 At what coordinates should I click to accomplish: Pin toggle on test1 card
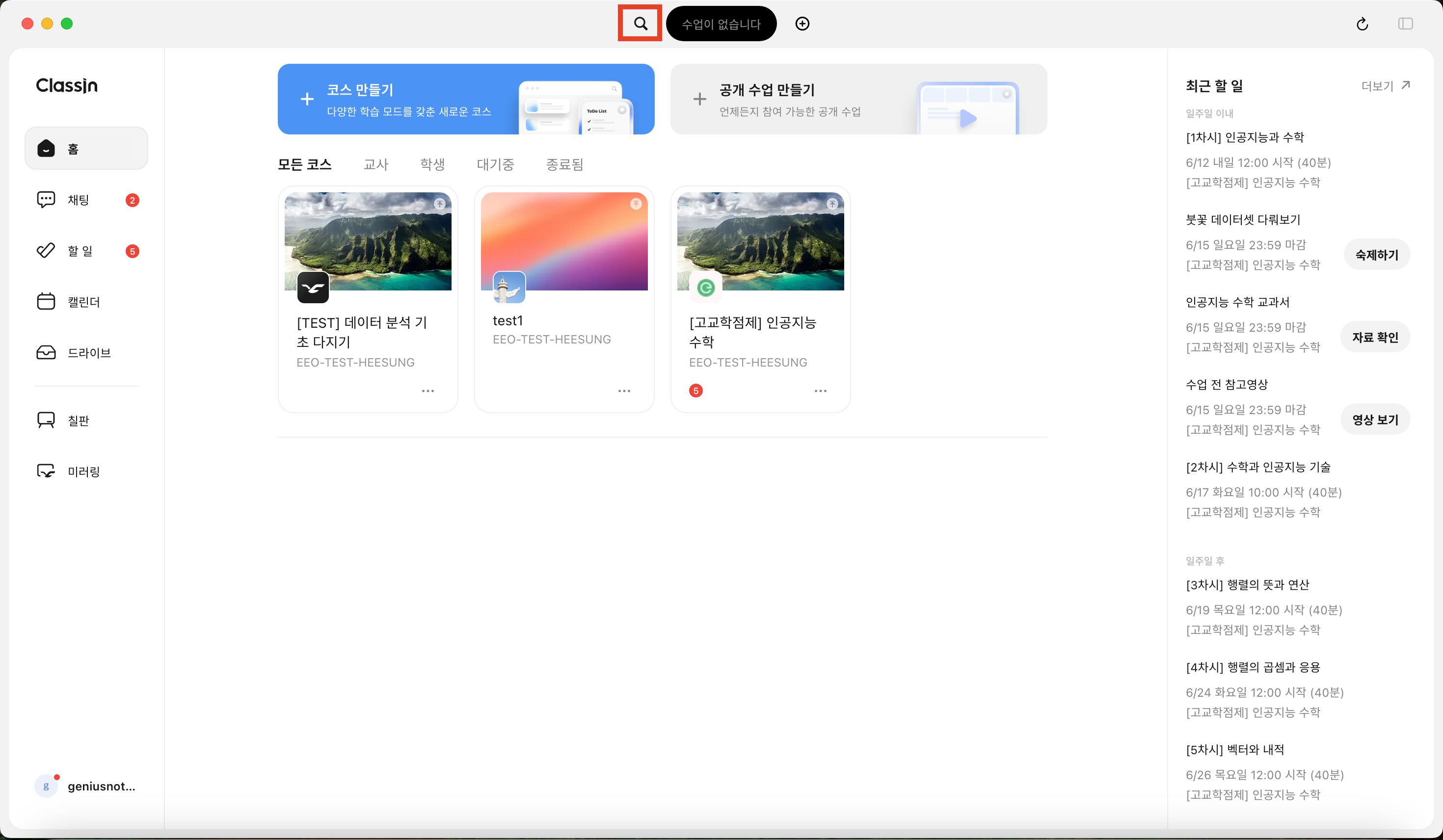coord(636,203)
